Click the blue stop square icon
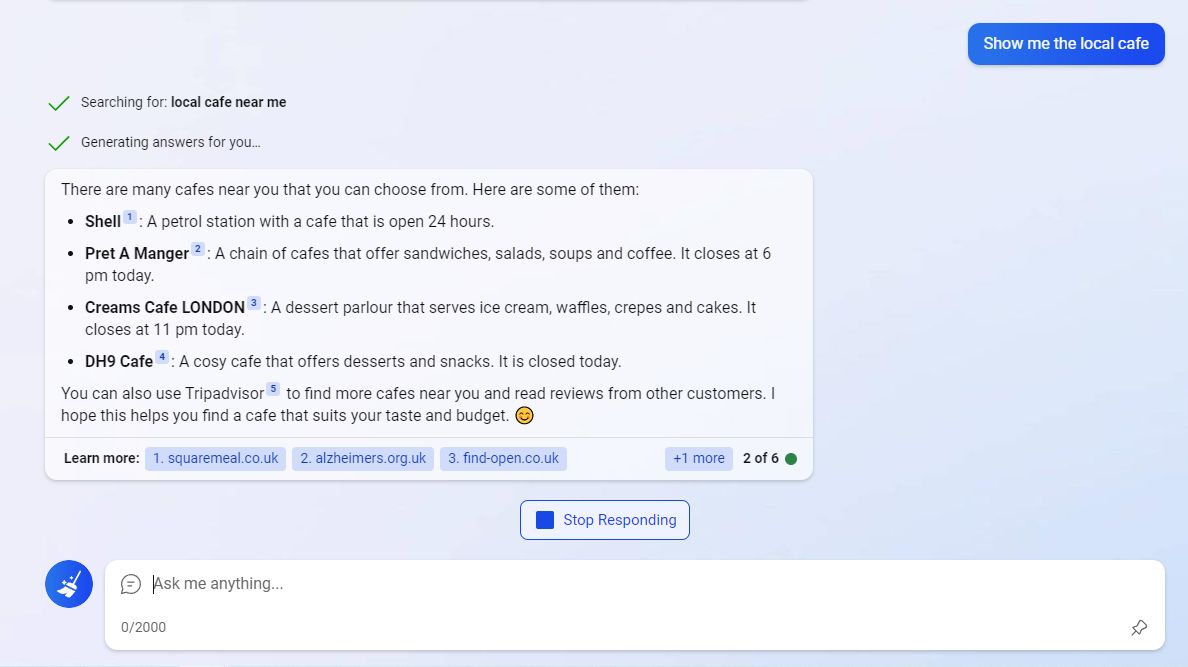Viewport: 1188px width, 667px height. coord(545,520)
